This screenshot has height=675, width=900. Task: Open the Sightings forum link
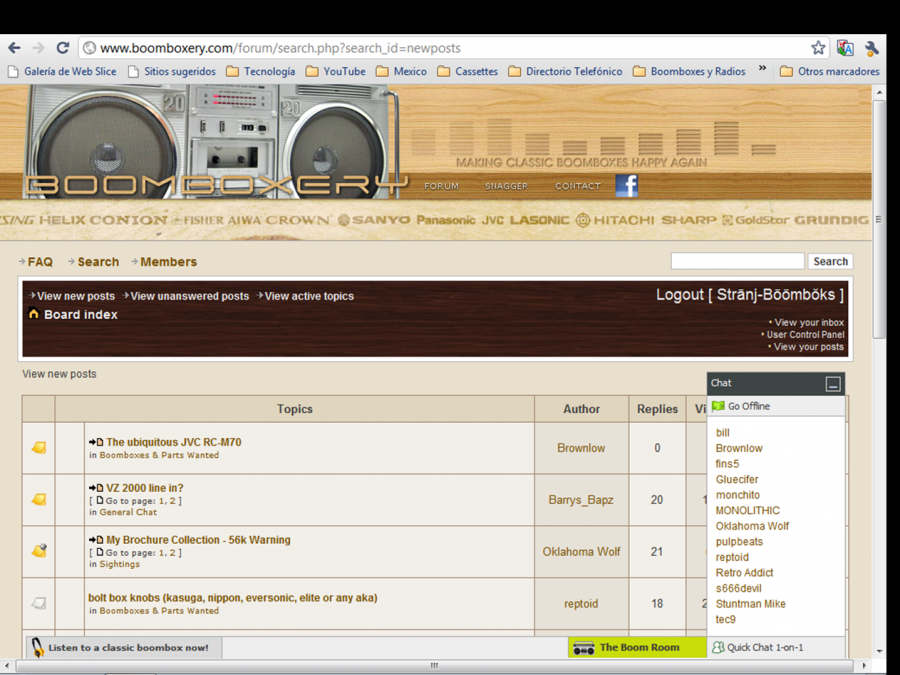119,564
